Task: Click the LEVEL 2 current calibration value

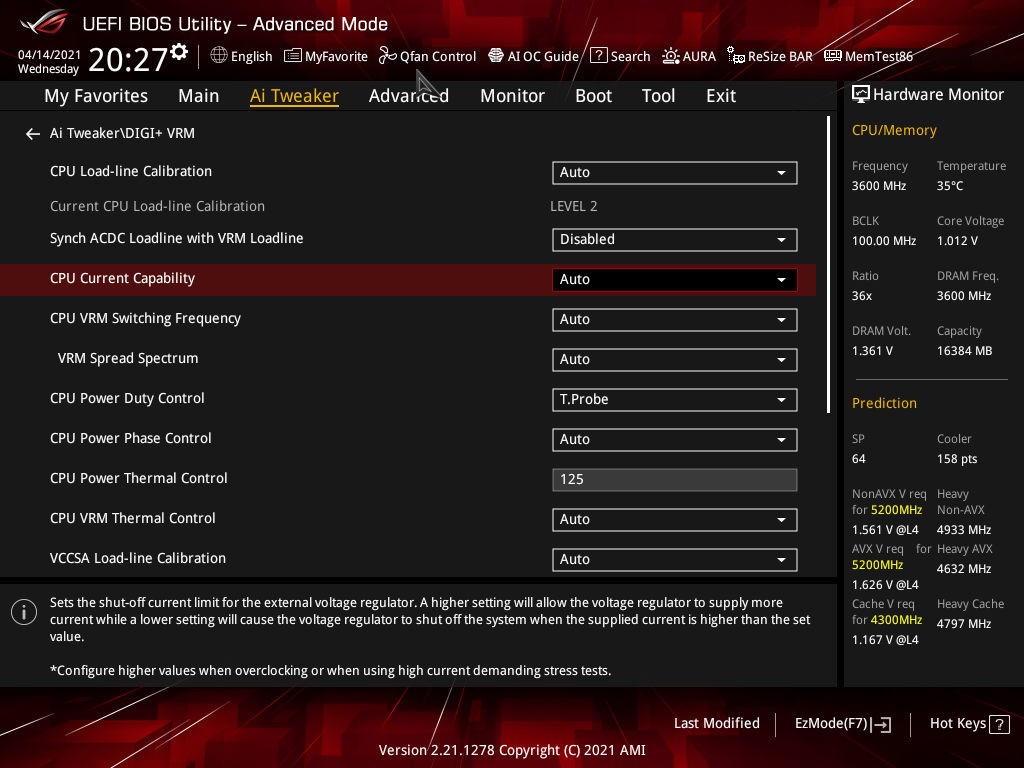Action: [x=573, y=206]
